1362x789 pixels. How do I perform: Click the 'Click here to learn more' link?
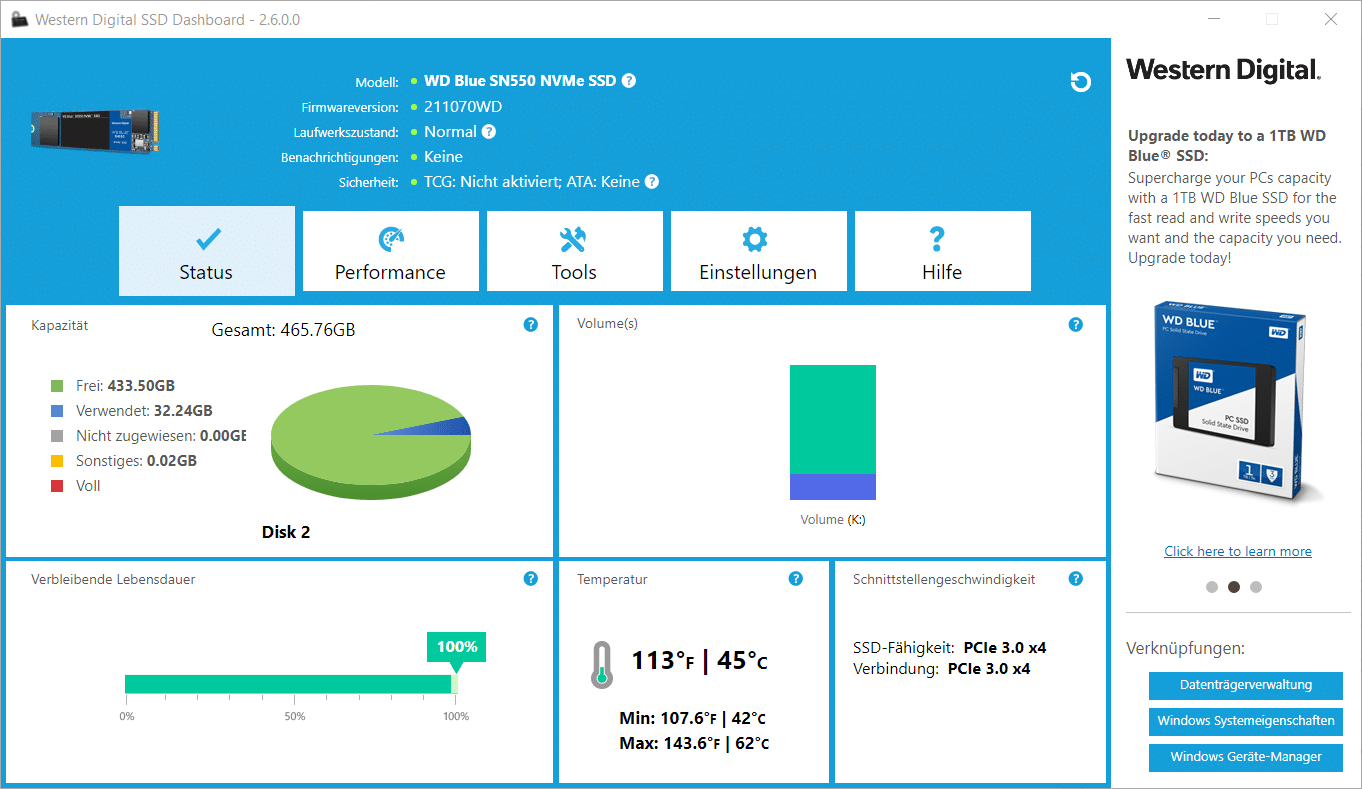1237,551
